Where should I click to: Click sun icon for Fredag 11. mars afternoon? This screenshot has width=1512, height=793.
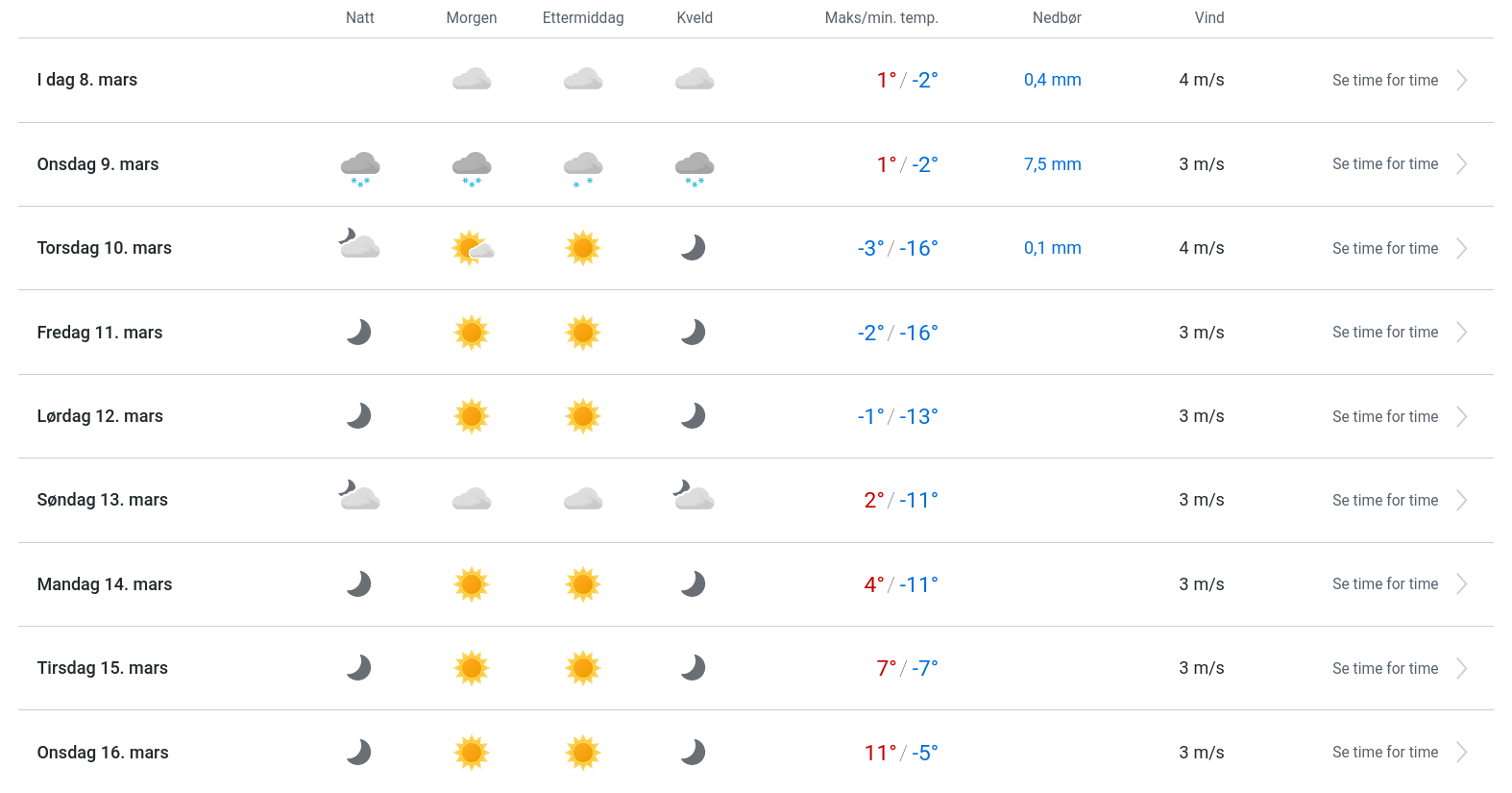click(x=583, y=333)
